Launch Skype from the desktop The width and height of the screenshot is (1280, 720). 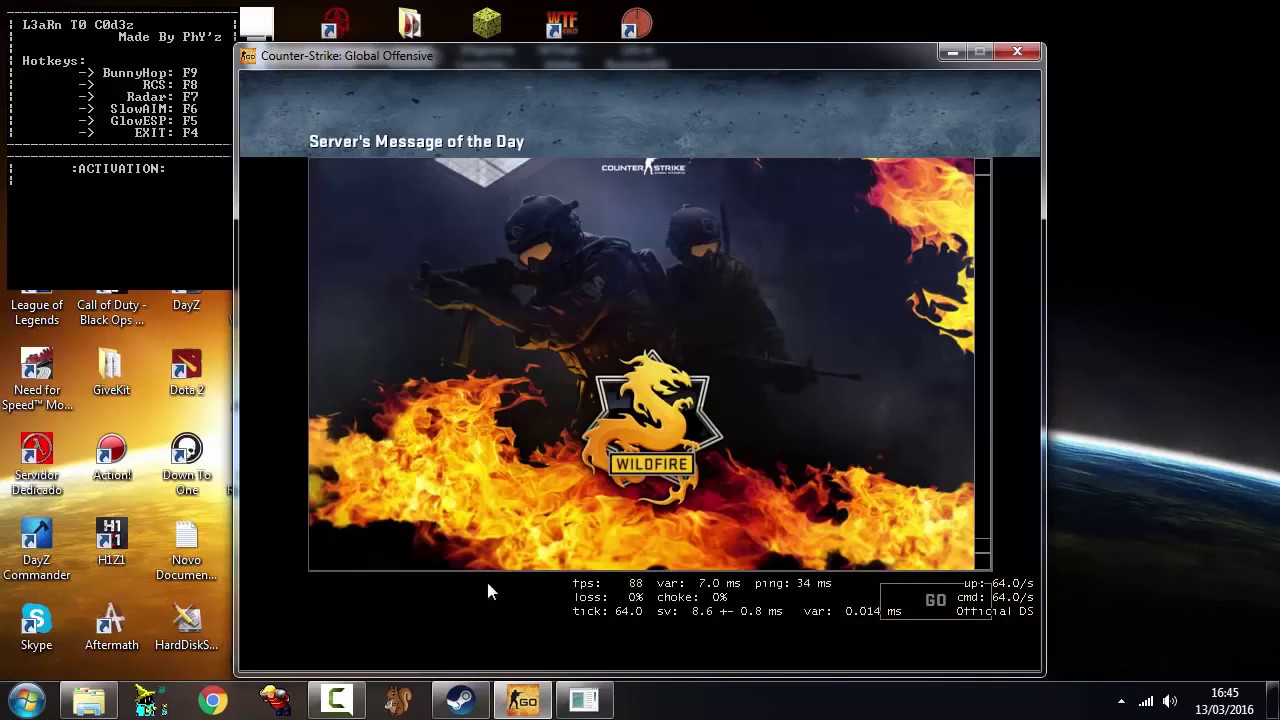(x=37, y=627)
